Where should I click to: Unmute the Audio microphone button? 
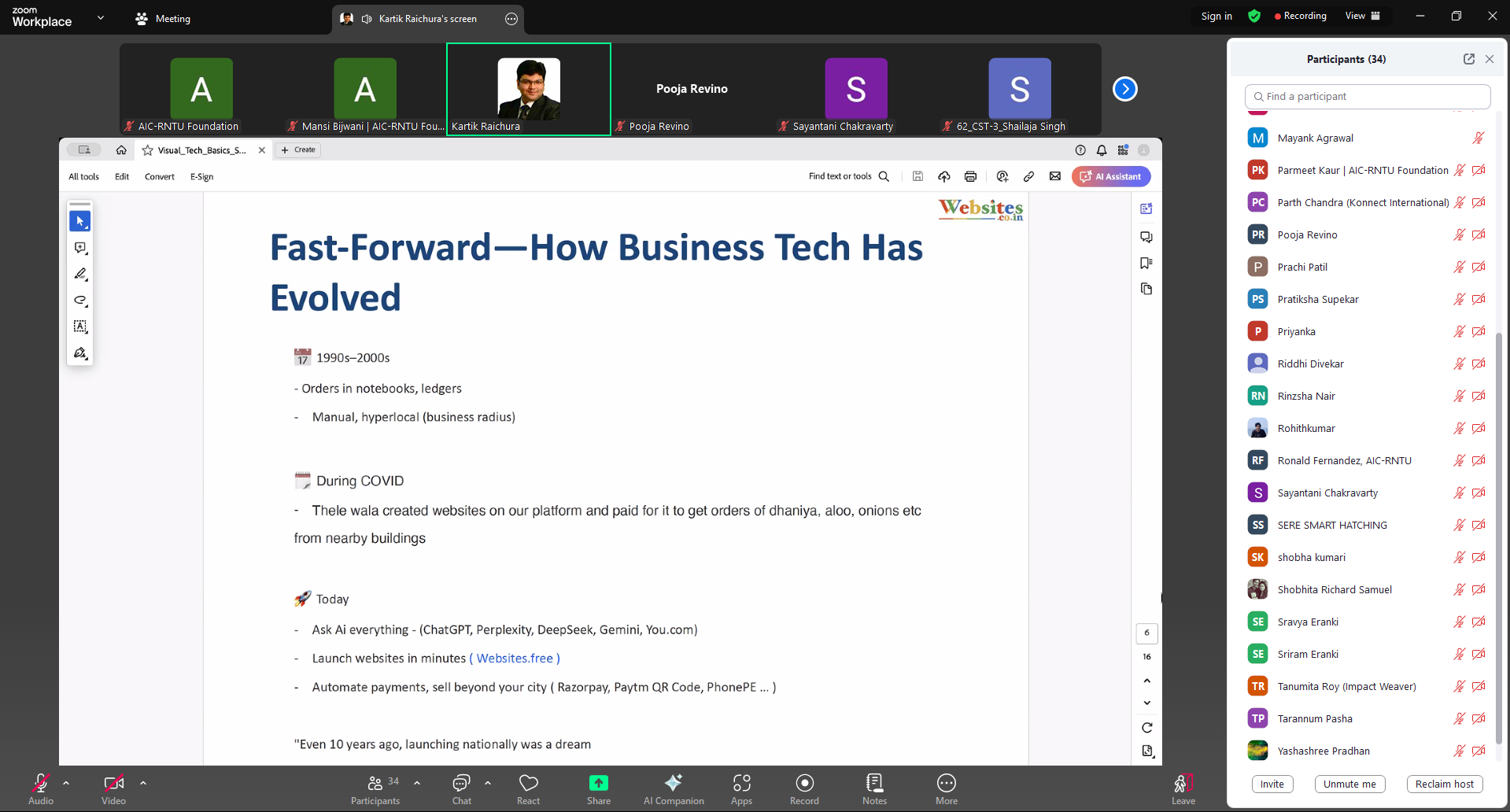41,789
